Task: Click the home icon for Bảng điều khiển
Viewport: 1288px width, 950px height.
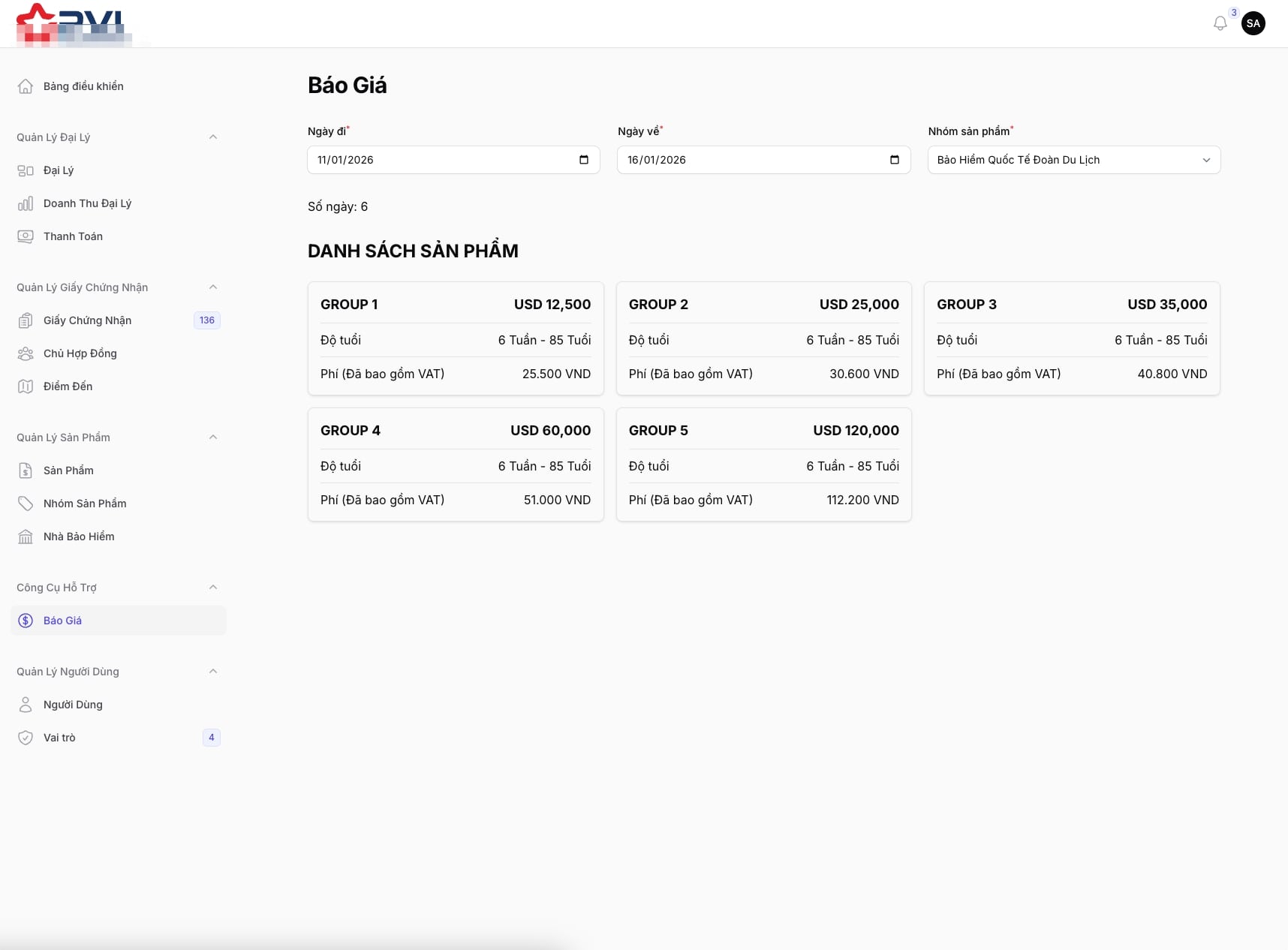Action: (26, 86)
